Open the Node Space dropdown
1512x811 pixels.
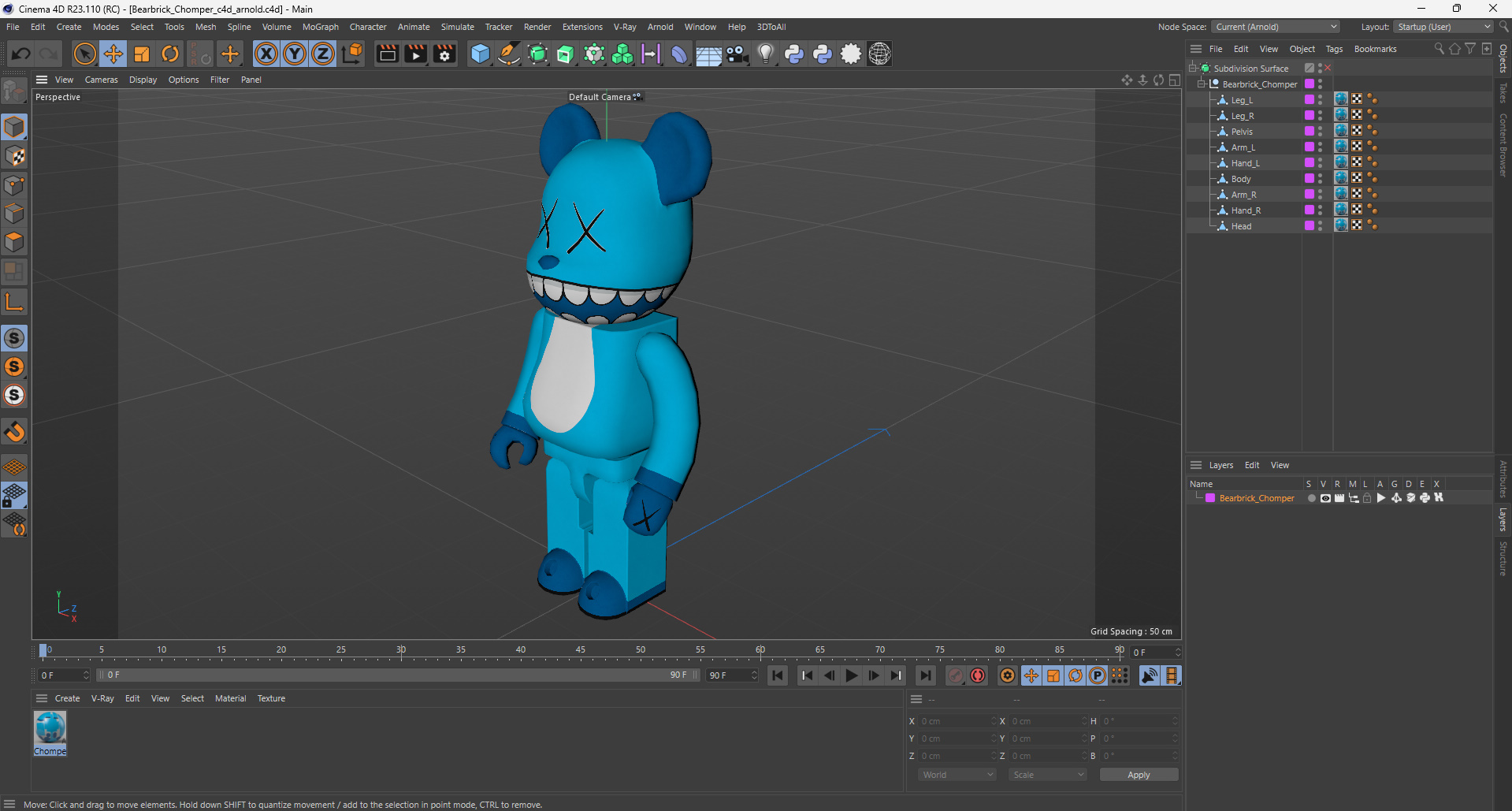(x=1276, y=27)
